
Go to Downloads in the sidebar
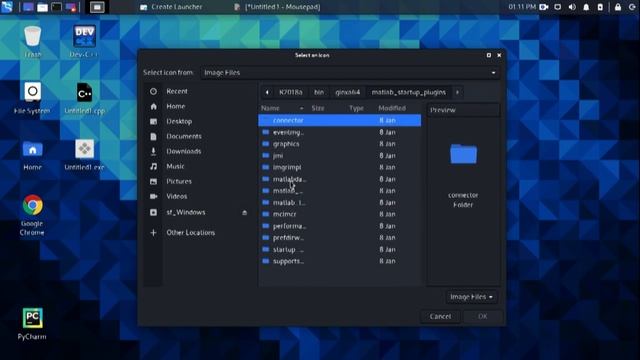(183, 151)
